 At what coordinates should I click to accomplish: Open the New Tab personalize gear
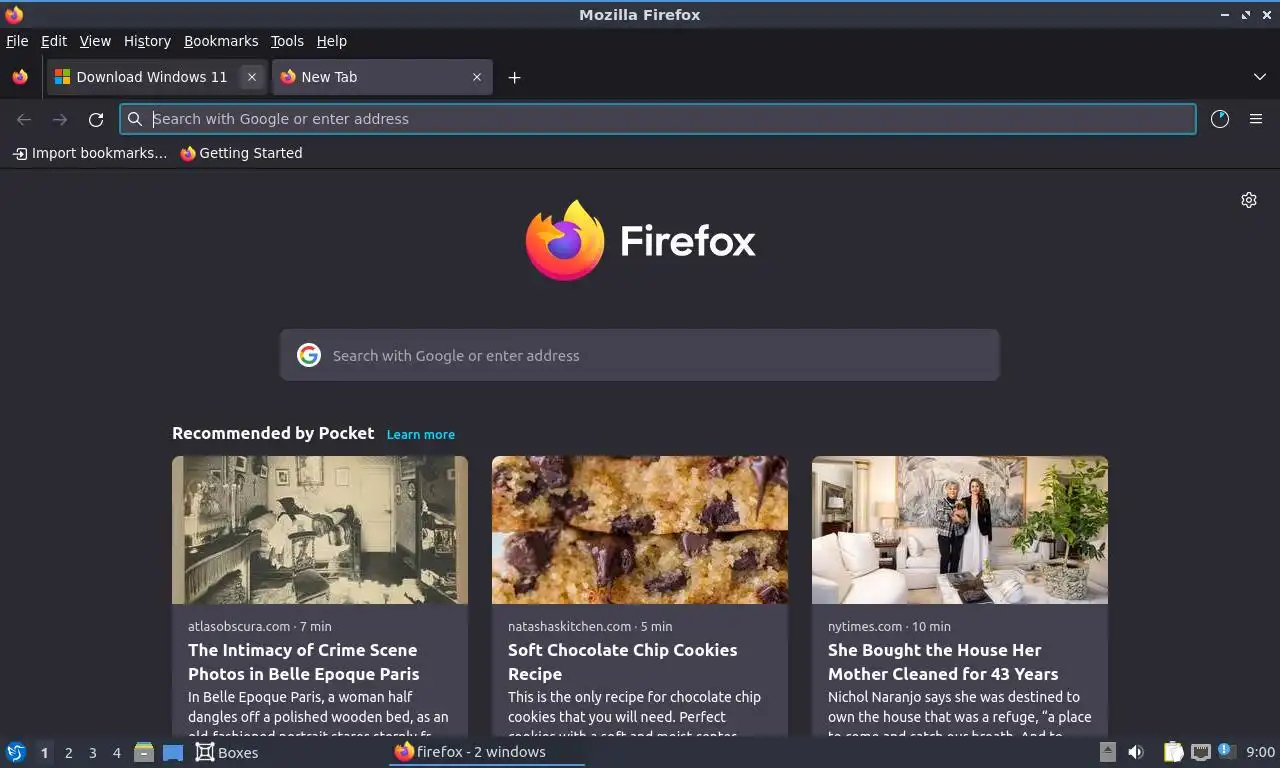(1249, 200)
